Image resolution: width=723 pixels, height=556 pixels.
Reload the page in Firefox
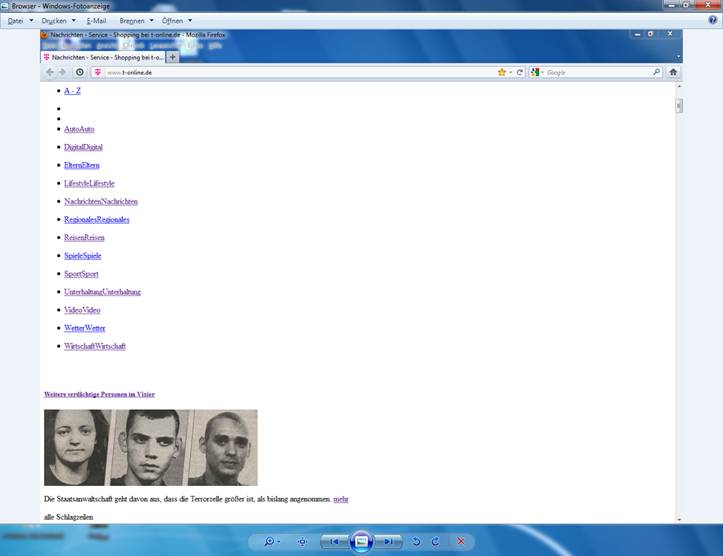coord(520,72)
